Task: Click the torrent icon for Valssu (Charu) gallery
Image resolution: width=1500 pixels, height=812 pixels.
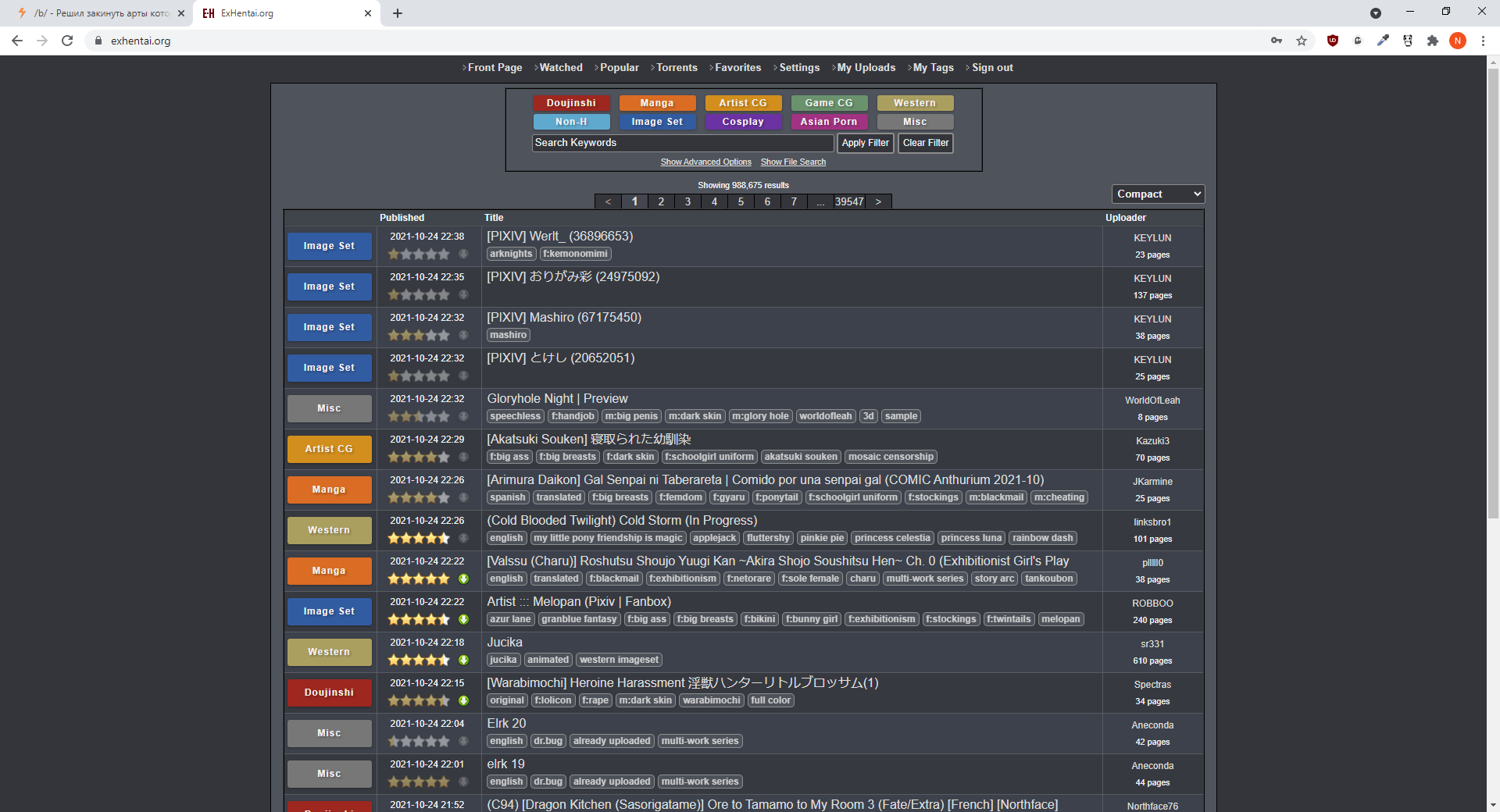Action: tap(463, 579)
